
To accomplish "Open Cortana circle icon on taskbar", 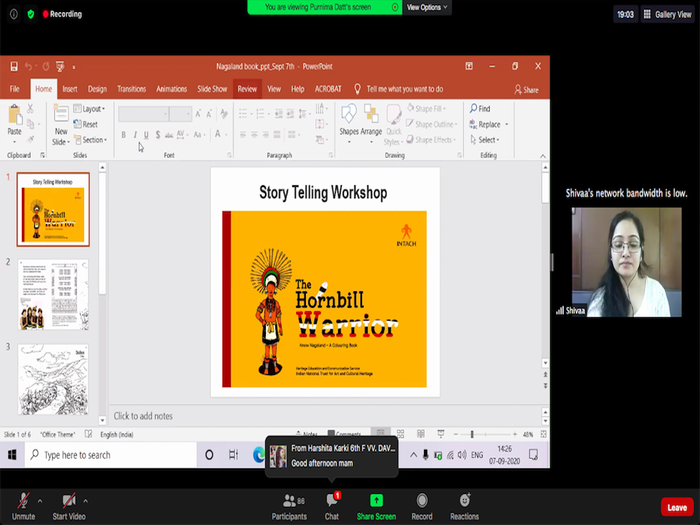I will (209, 455).
